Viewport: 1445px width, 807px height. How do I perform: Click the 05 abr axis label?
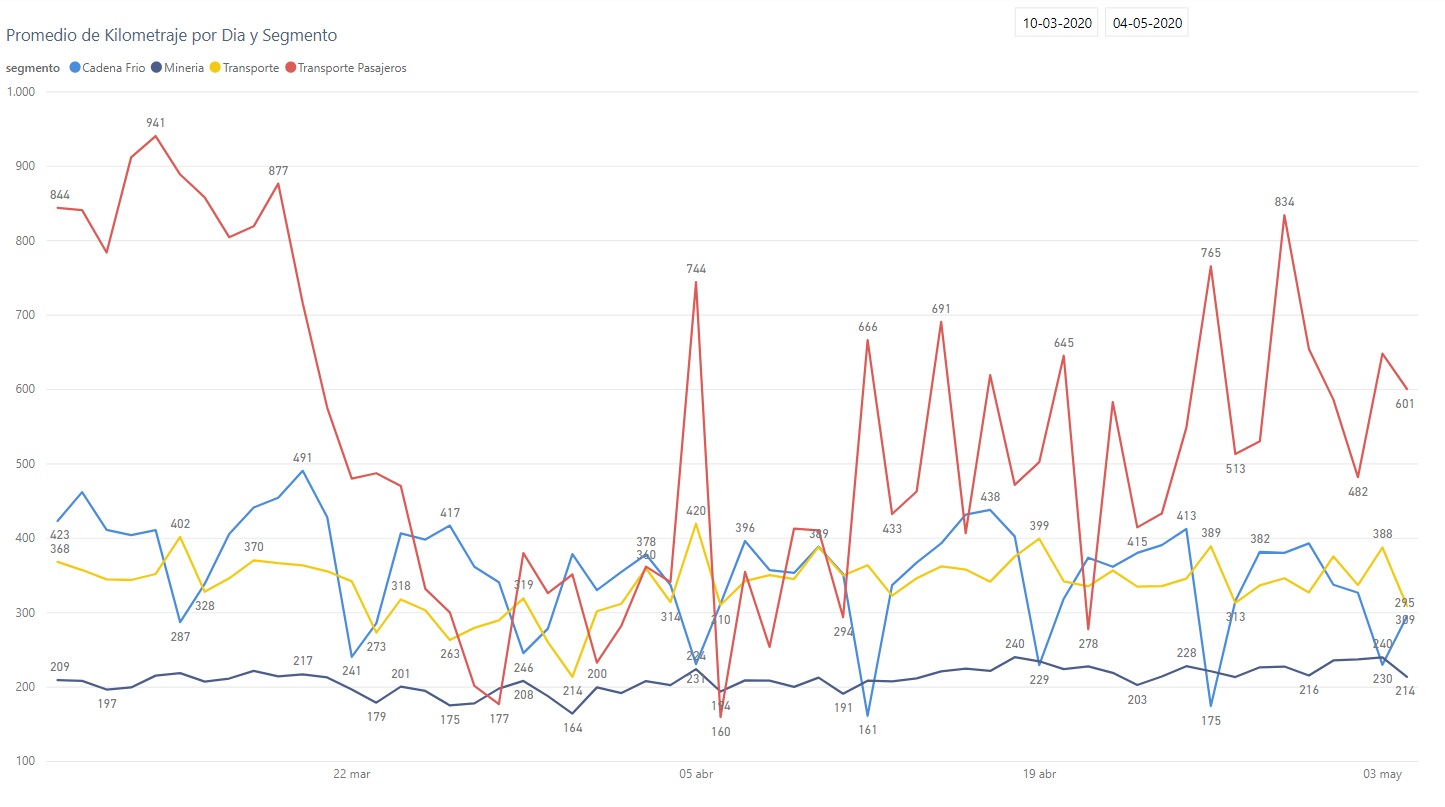(696, 774)
